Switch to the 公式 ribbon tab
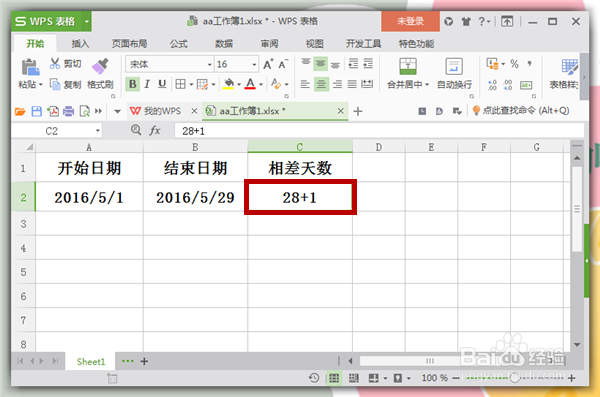Viewport: 600px width, 397px height. coord(179,44)
